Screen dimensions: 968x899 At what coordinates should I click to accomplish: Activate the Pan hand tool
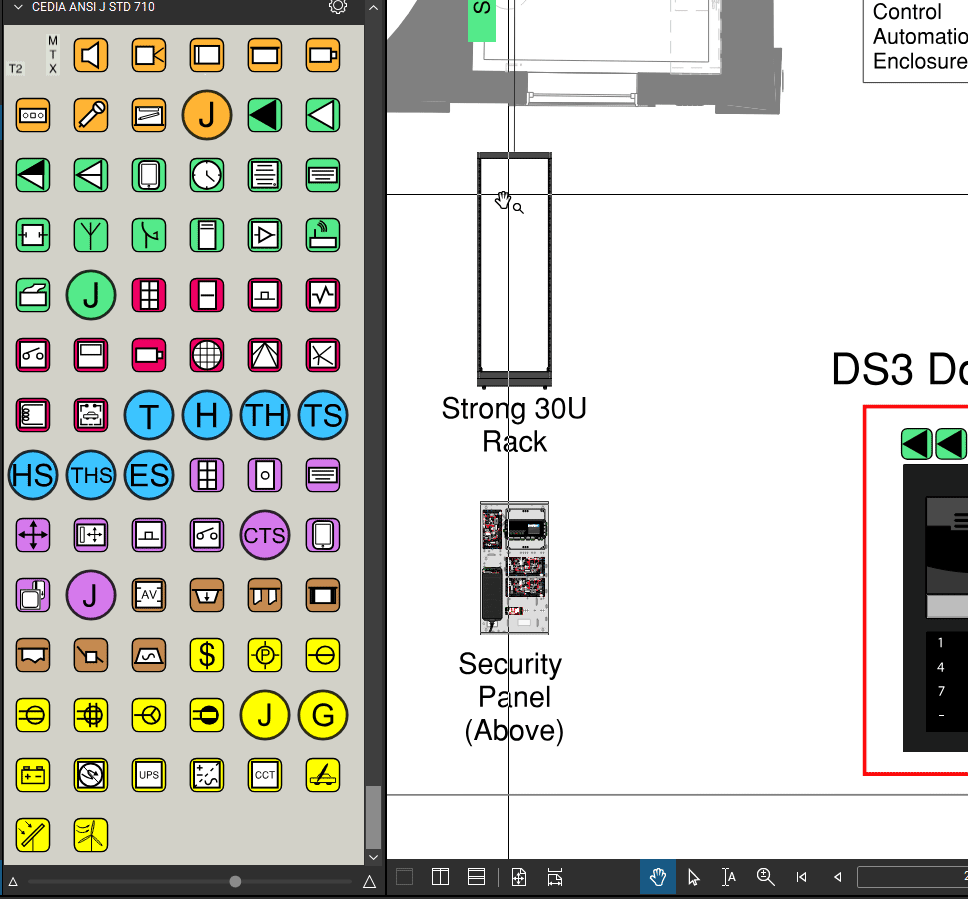click(x=658, y=877)
